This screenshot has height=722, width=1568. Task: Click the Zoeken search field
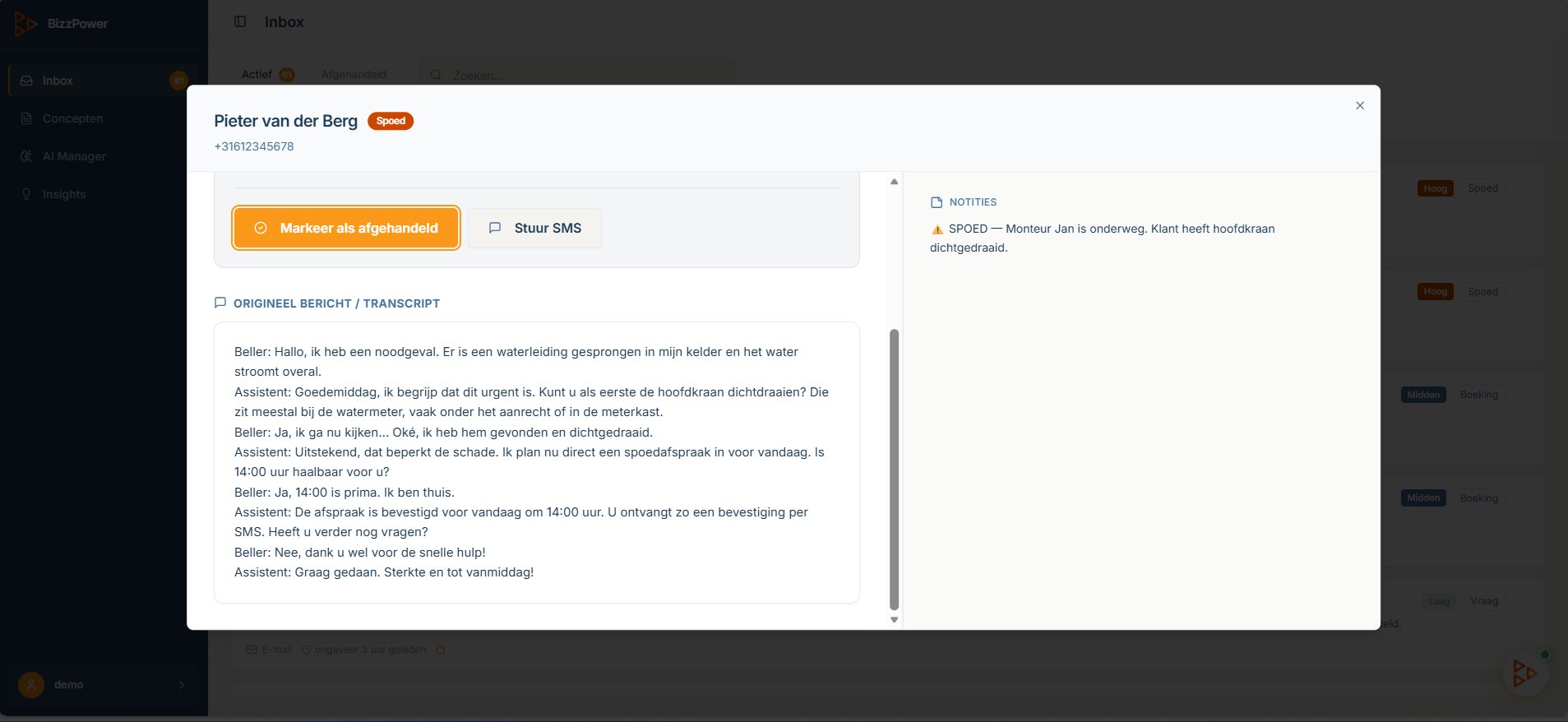point(577,75)
